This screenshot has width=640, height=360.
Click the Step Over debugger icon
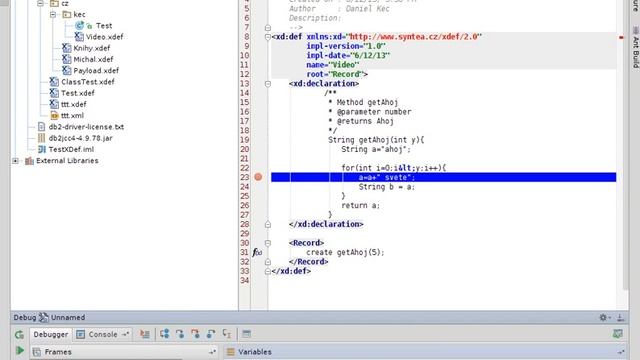click(x=164, y=334)
